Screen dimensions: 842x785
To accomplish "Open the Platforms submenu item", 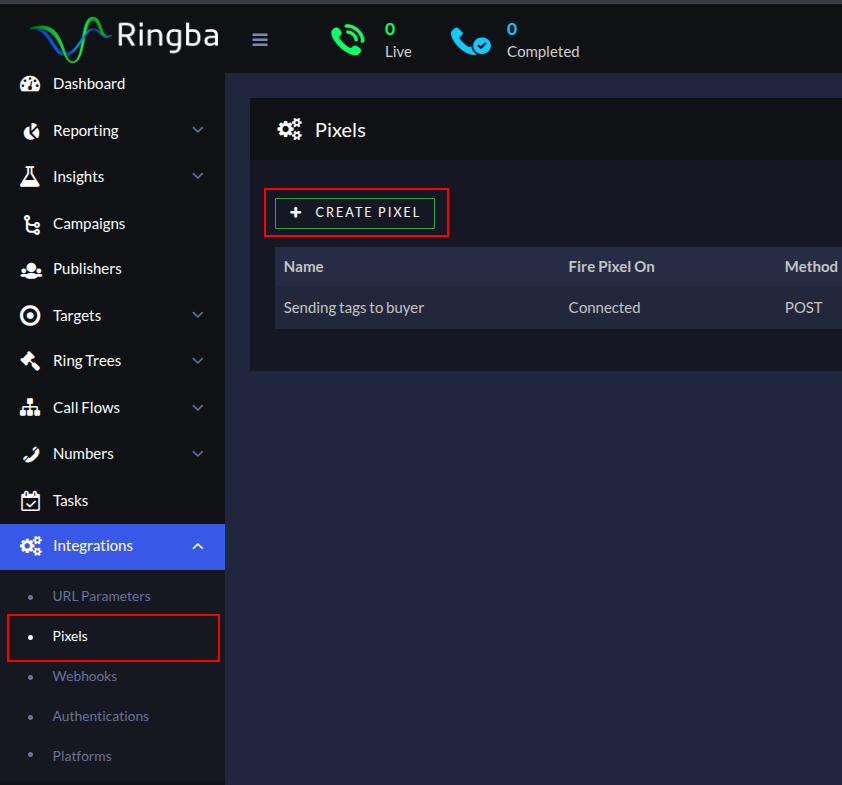I will [82, 756].
